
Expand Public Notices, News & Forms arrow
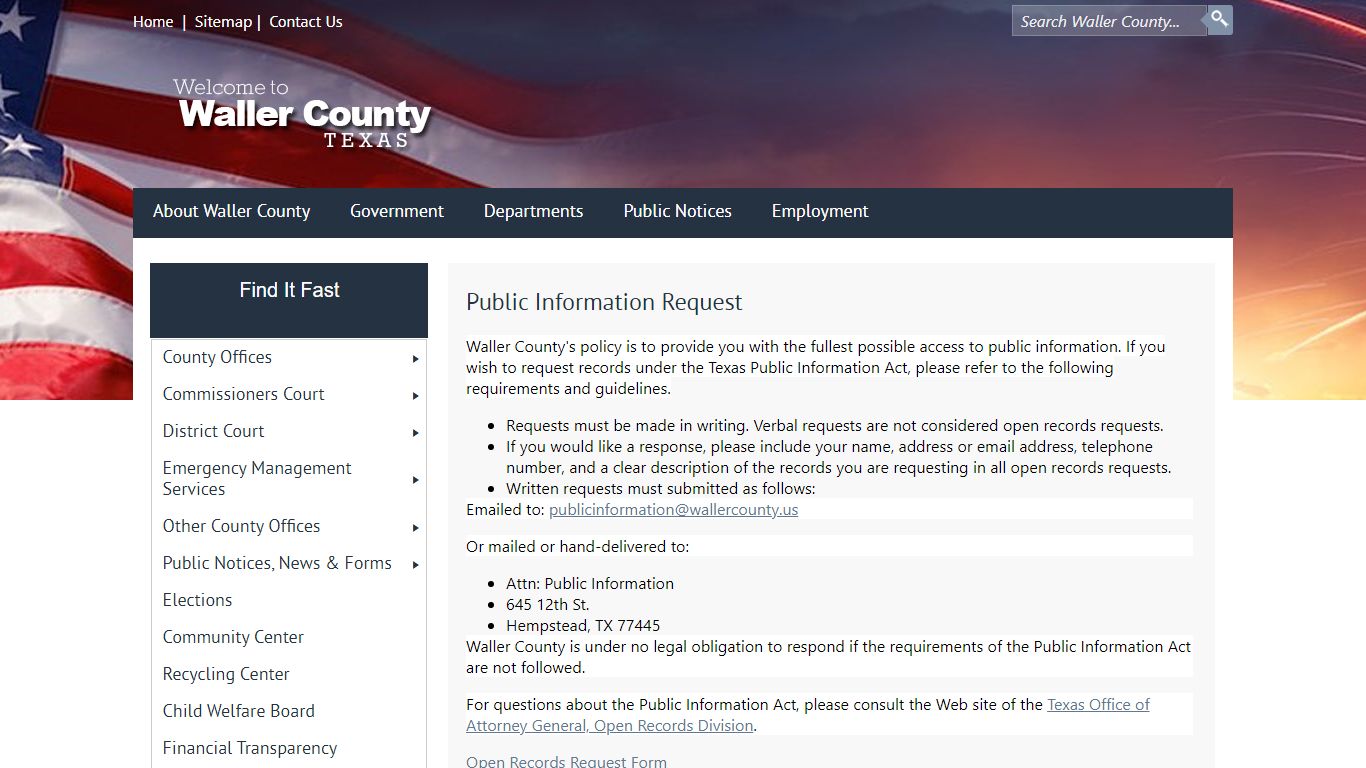coord(415,564)
